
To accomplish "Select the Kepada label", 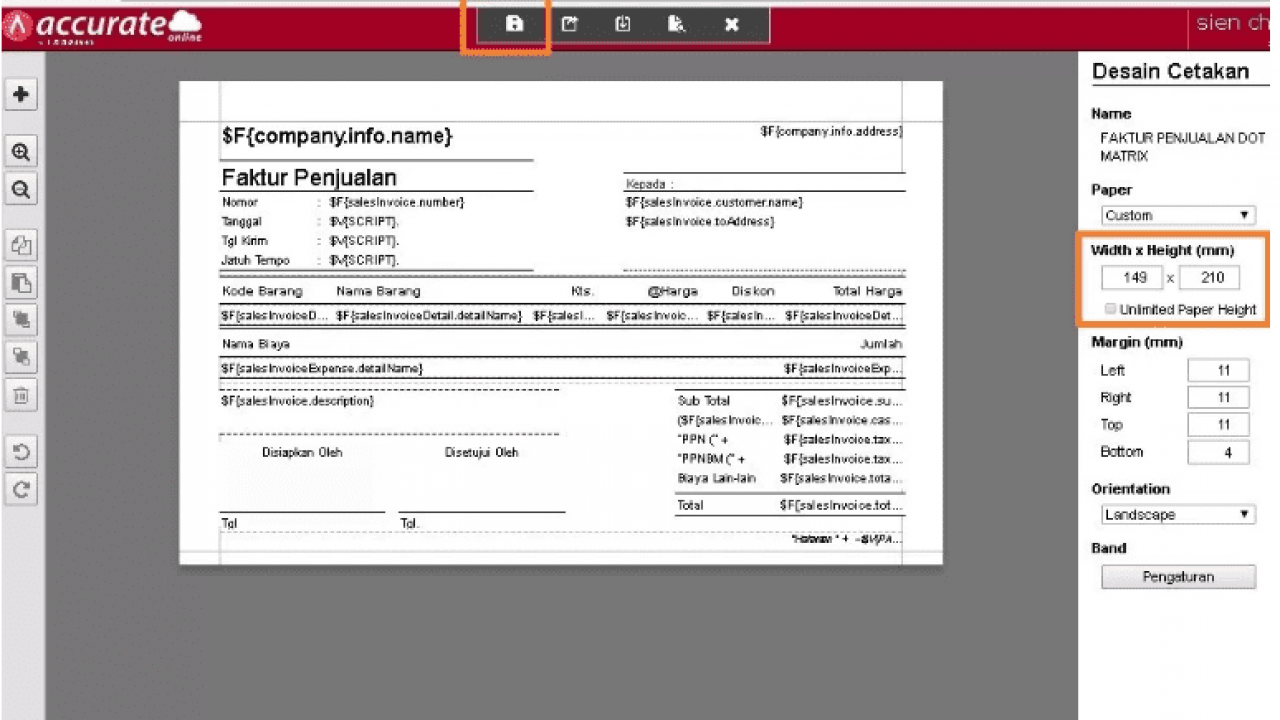I will pos(649,184).
